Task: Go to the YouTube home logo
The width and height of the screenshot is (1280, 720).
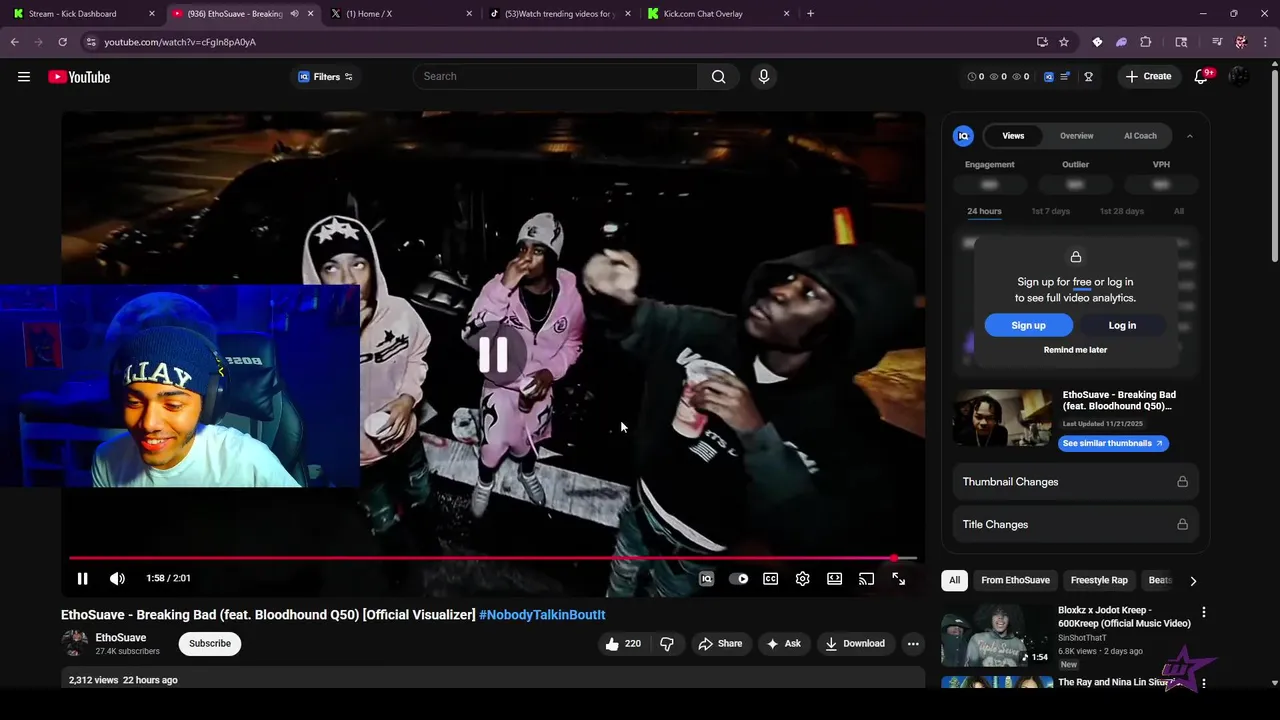Action: tap(79, 77)
